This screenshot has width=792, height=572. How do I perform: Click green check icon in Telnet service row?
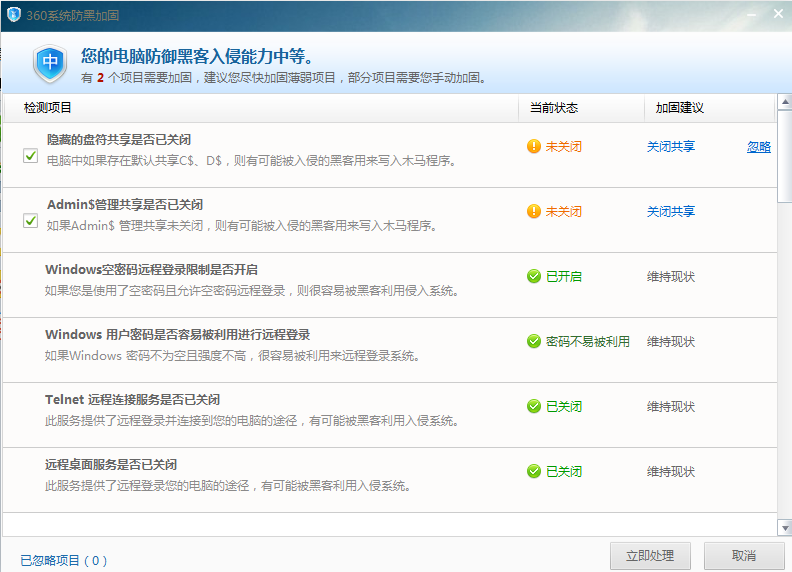point(534,407)
